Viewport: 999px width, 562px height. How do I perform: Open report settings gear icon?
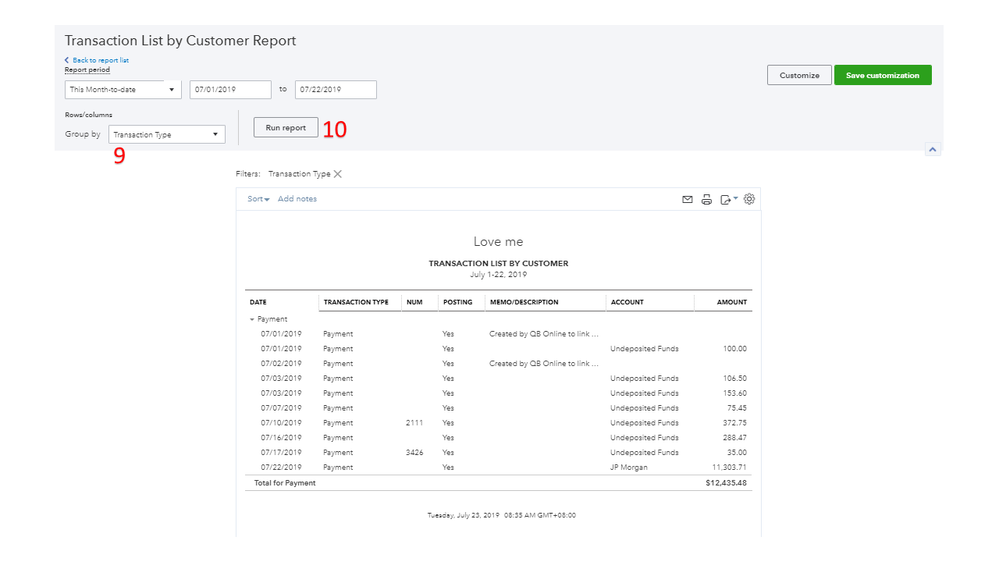pos(749,199)
